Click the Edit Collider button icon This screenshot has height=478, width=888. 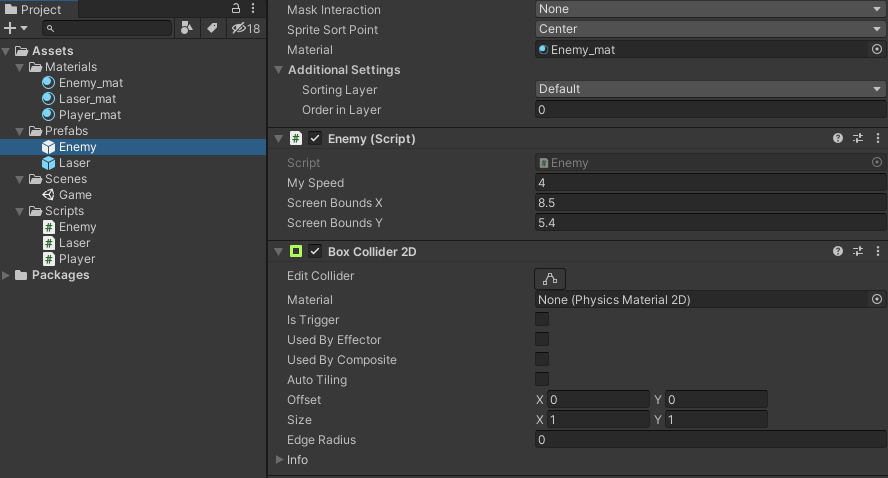coord(550,278)
